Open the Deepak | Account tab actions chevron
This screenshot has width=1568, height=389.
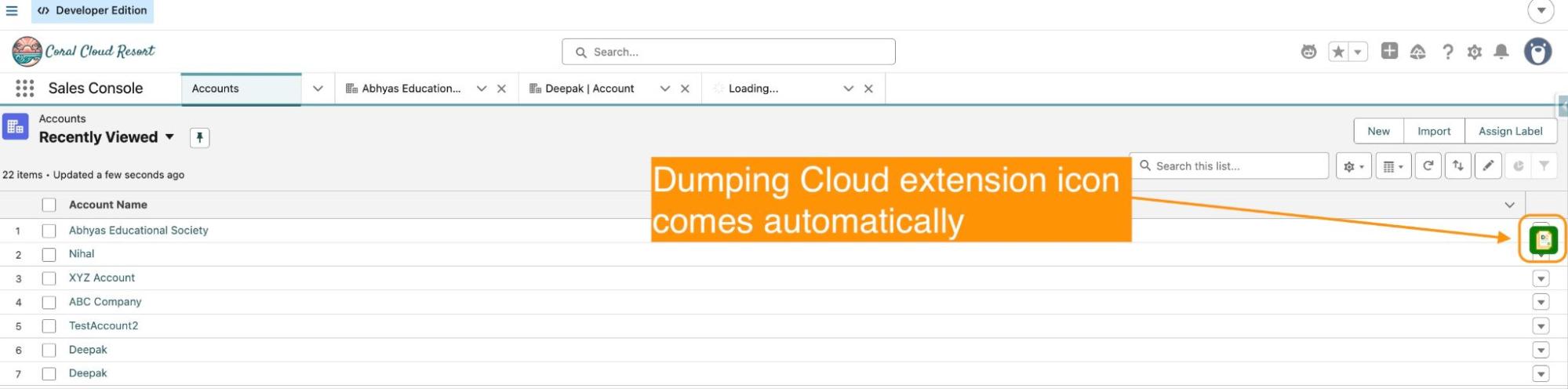[665, 89]
